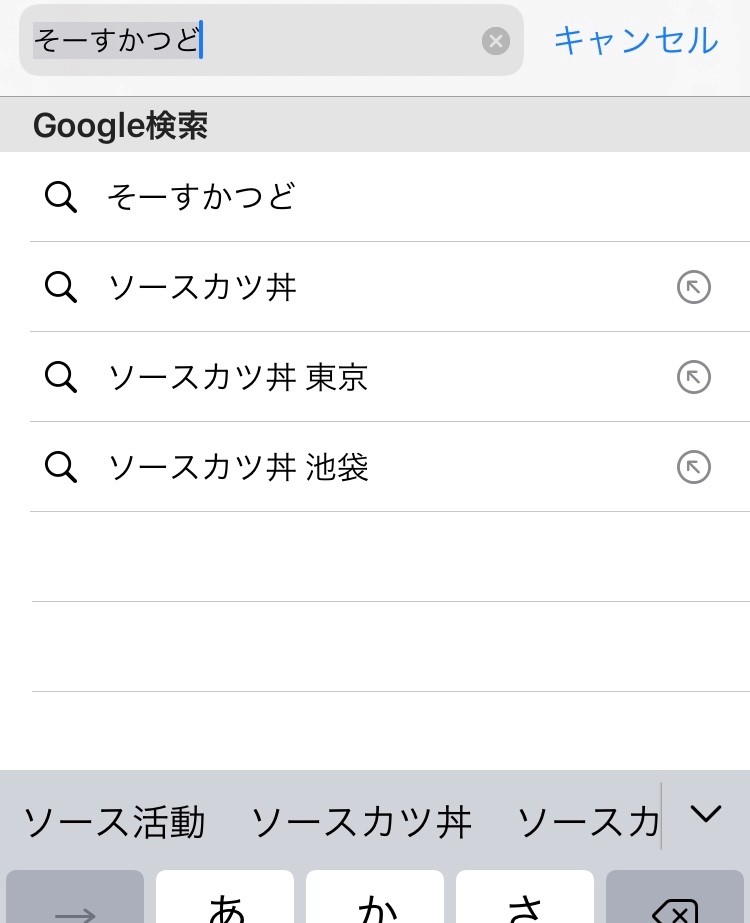Viewport: 750px width, 923px height.
Task: Expand the keyboard conversion candidates list
Action: coord(706,815)
